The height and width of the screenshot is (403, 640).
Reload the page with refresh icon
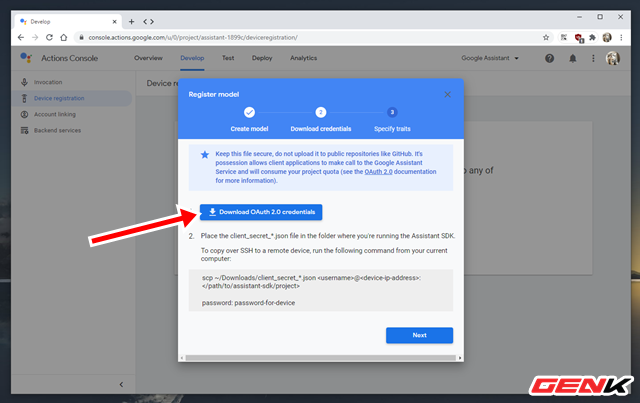coord(49,38)
